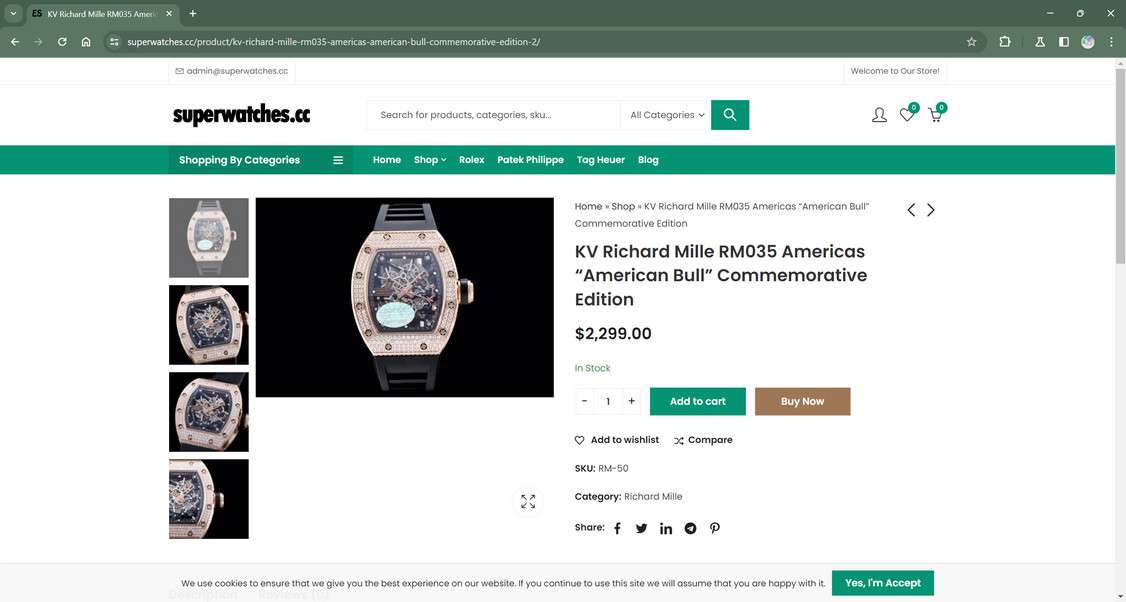Click the Add to cart button

pyautogui.click(x=697, y=402)
